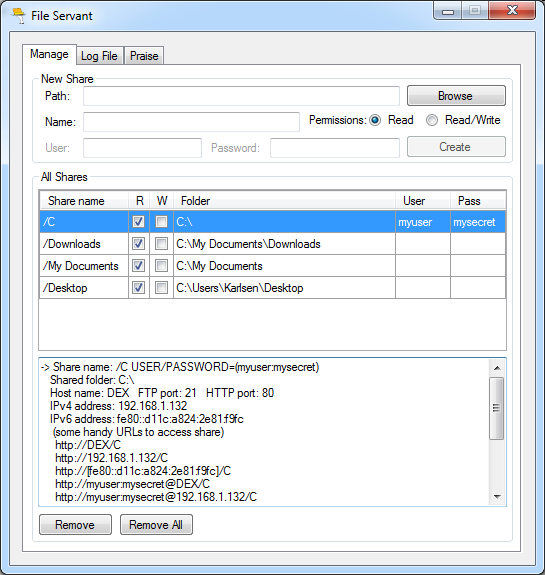Screen dimensions: 545x575
Task: Click the http://myuser:mysecret@DEX/C line
Action: click(x=132, y=484)
